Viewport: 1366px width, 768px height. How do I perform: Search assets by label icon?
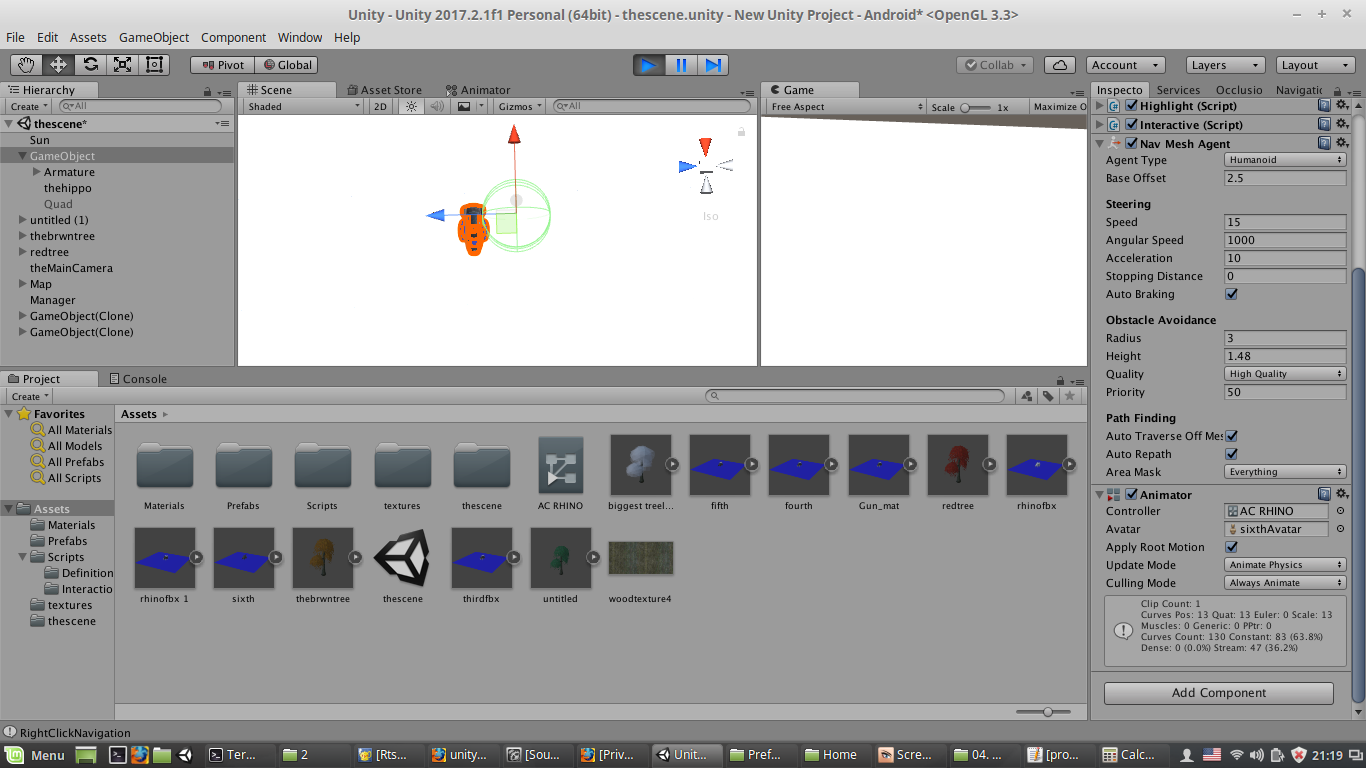[x=1048, y=396]
